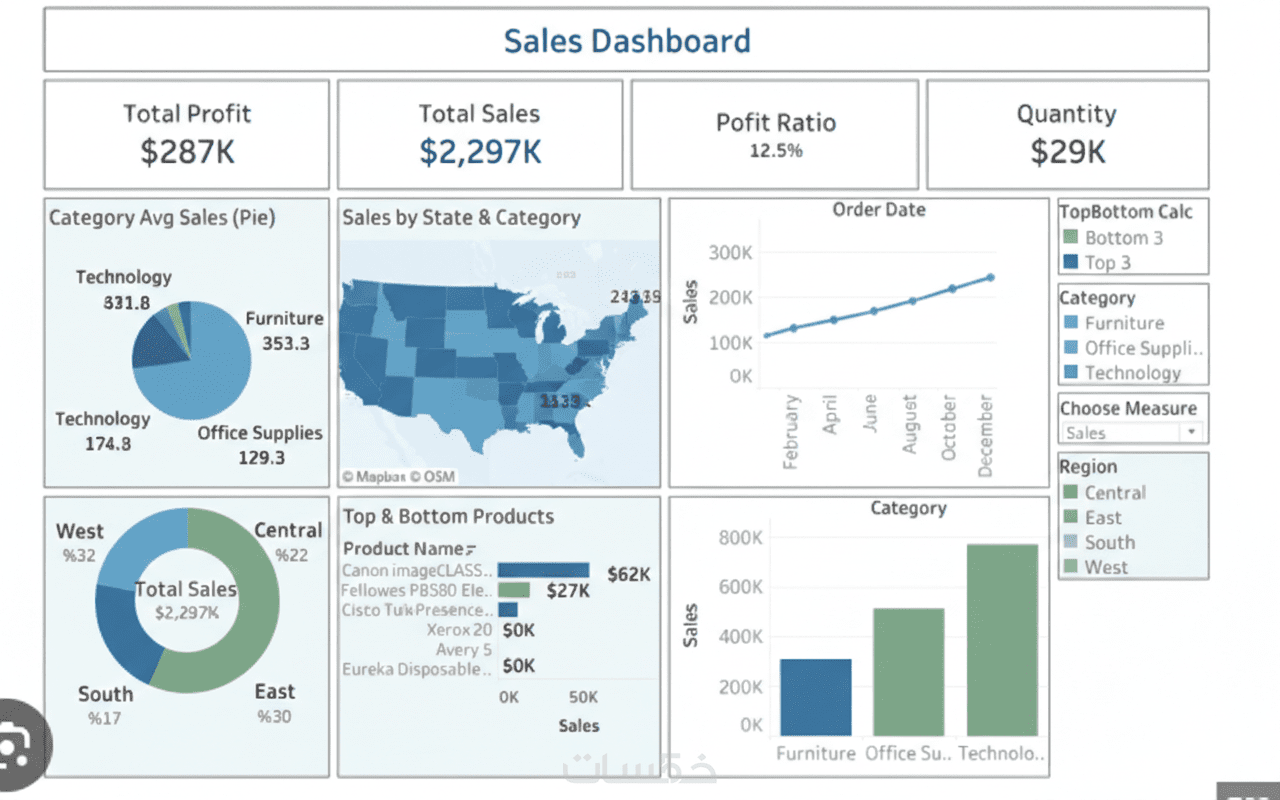The height and width of the screenshot is (800, 1280).
Task: Click the Furniture 353.3 pie label
Action: 285,331
